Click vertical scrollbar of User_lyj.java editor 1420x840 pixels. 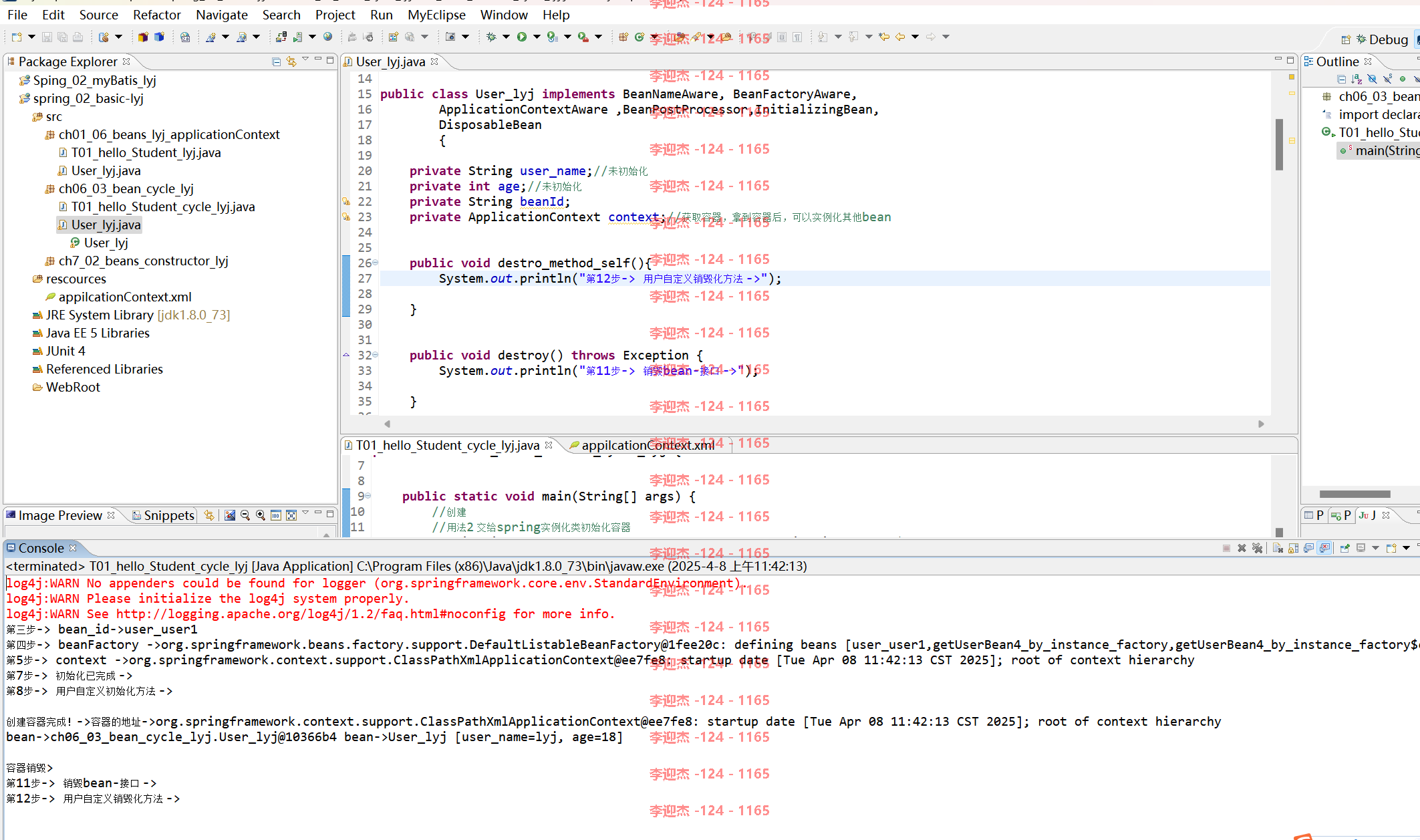click(x=1279, y=144)
